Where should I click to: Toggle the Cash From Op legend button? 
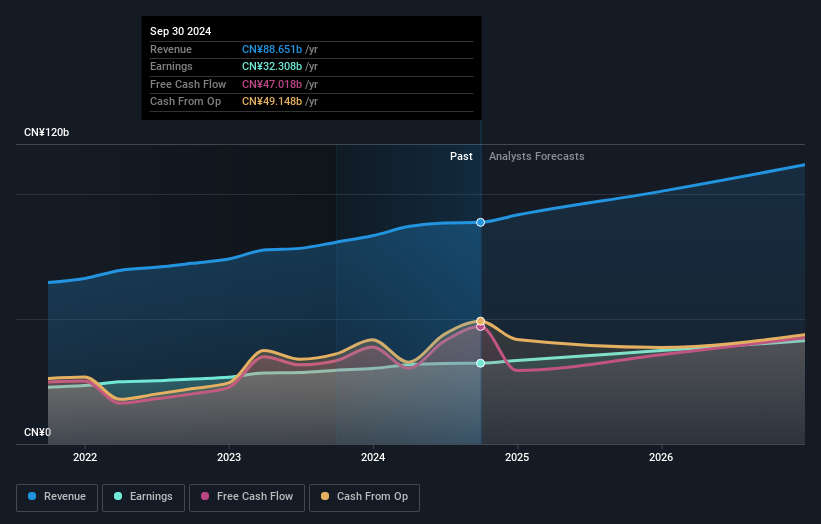364,497
